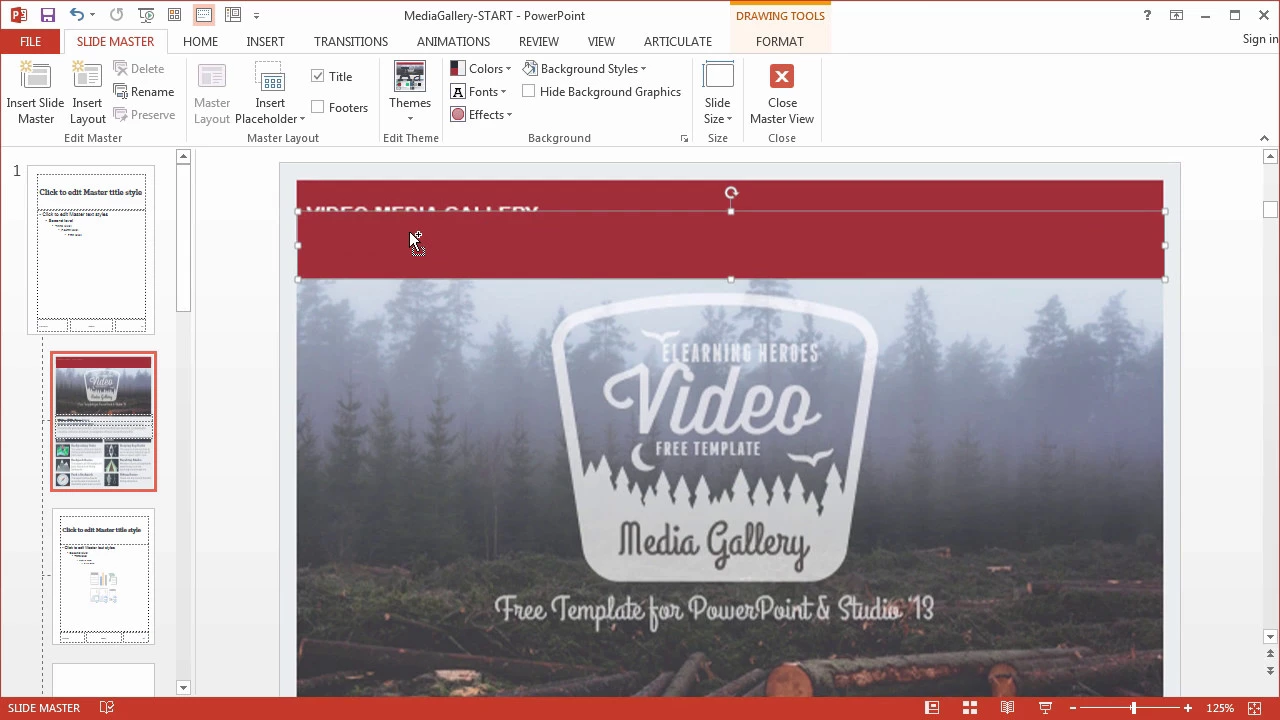
Task: Click the zoom out minus button
Action: click(1073, 708)
